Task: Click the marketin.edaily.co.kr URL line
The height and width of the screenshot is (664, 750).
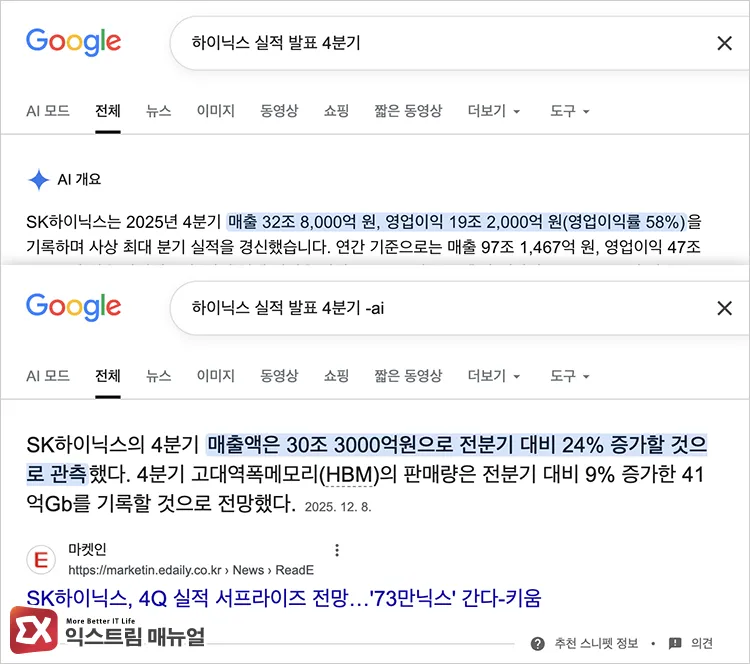Action: point(191,570)
